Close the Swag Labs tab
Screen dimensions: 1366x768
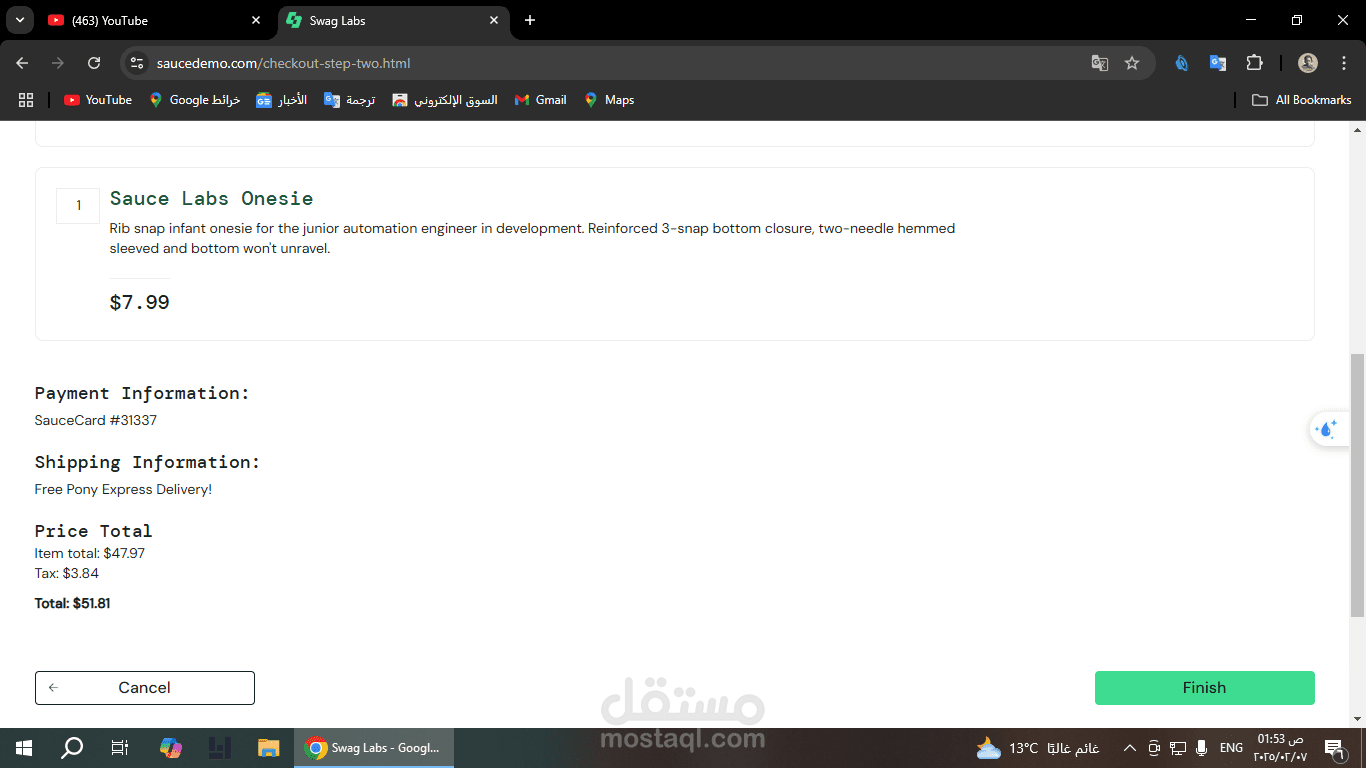coord(493,20)
